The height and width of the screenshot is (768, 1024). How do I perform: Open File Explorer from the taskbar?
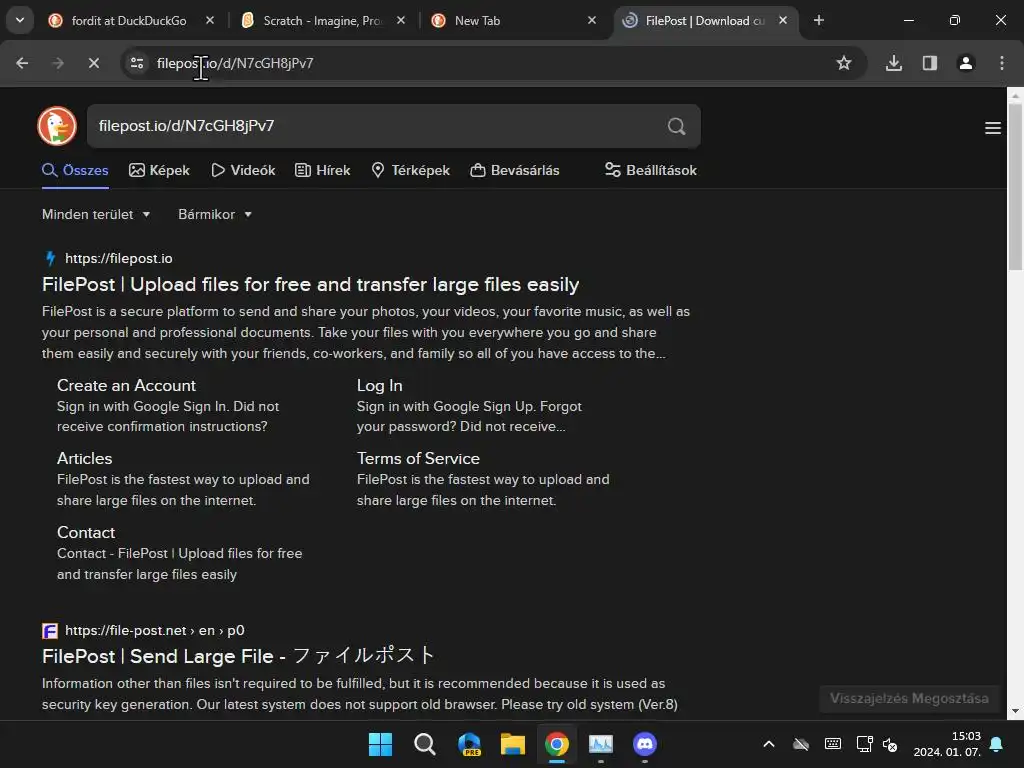coord(513,744)
